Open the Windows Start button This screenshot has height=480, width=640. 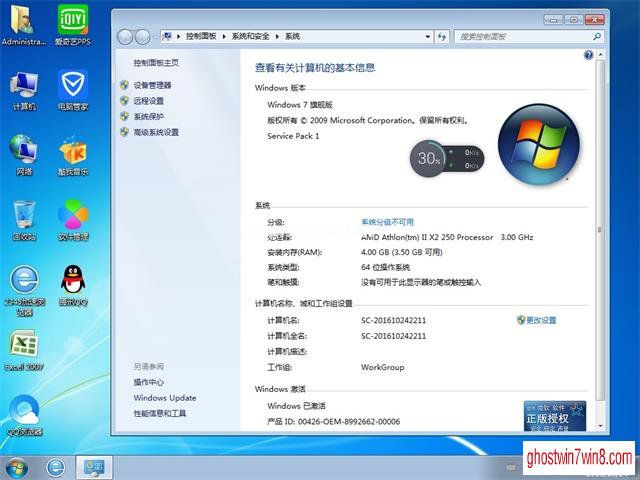[x=16, y=468]
